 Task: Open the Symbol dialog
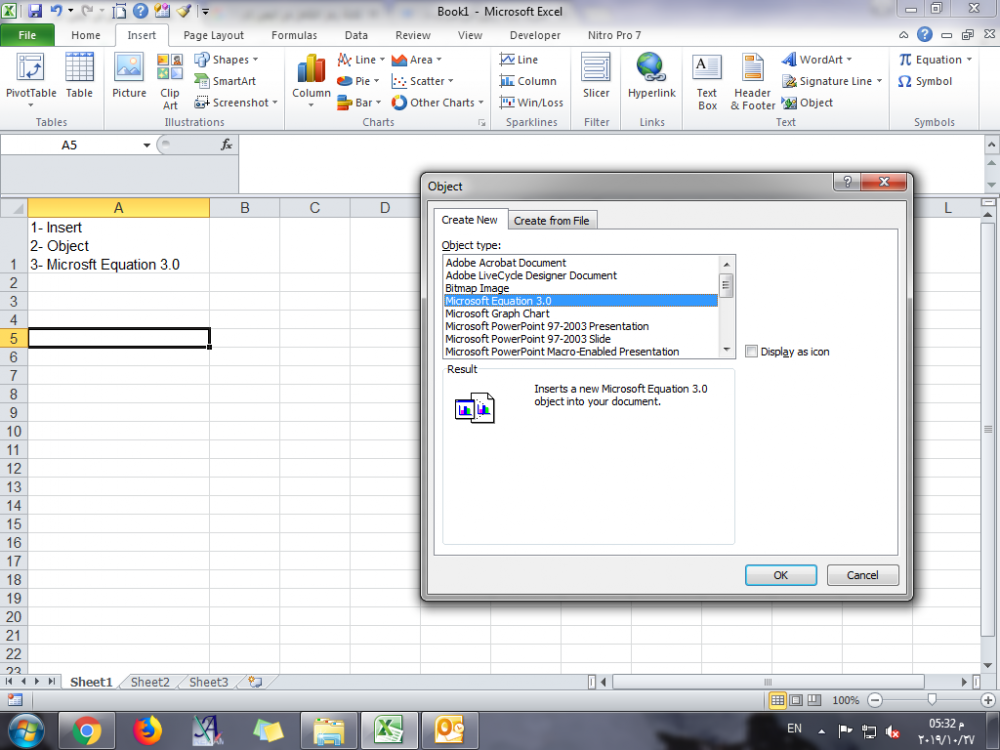click(x=925, y=81)
